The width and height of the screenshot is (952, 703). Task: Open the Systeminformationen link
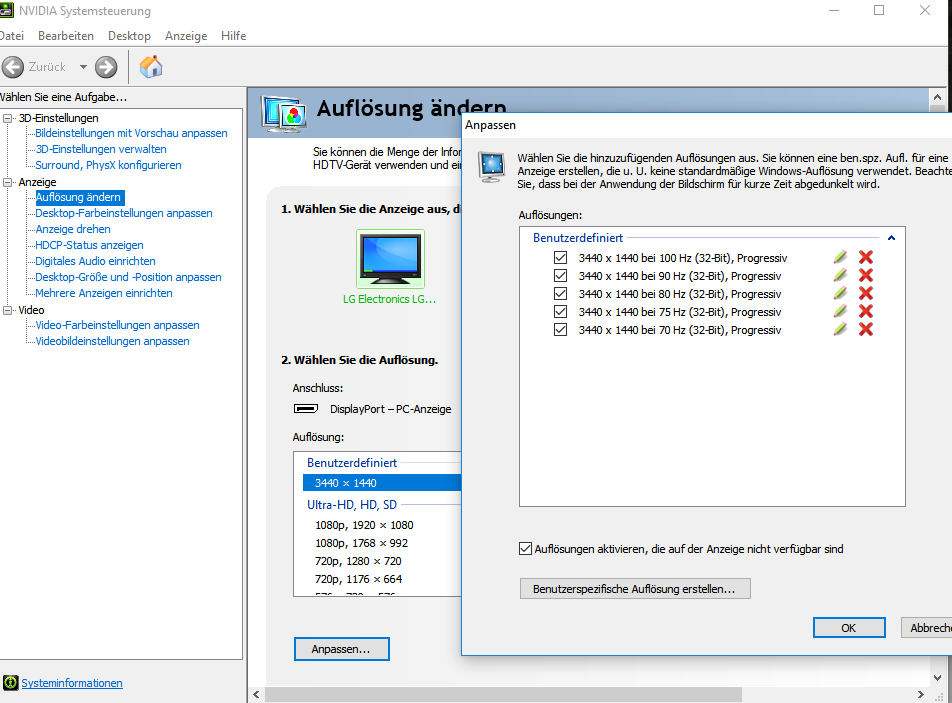(72, 683)
